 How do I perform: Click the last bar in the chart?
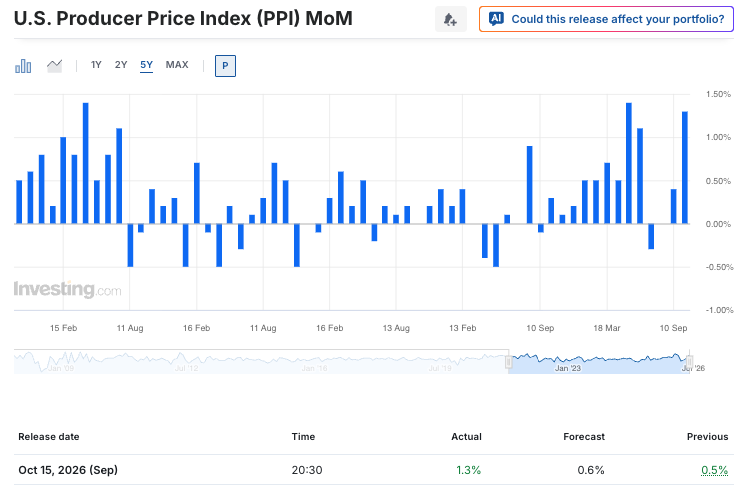tap(685, 167)
